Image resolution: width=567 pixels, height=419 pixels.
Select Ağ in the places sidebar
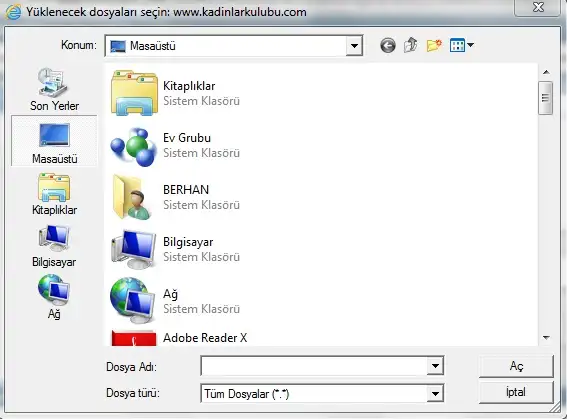[x=54, y=297]
